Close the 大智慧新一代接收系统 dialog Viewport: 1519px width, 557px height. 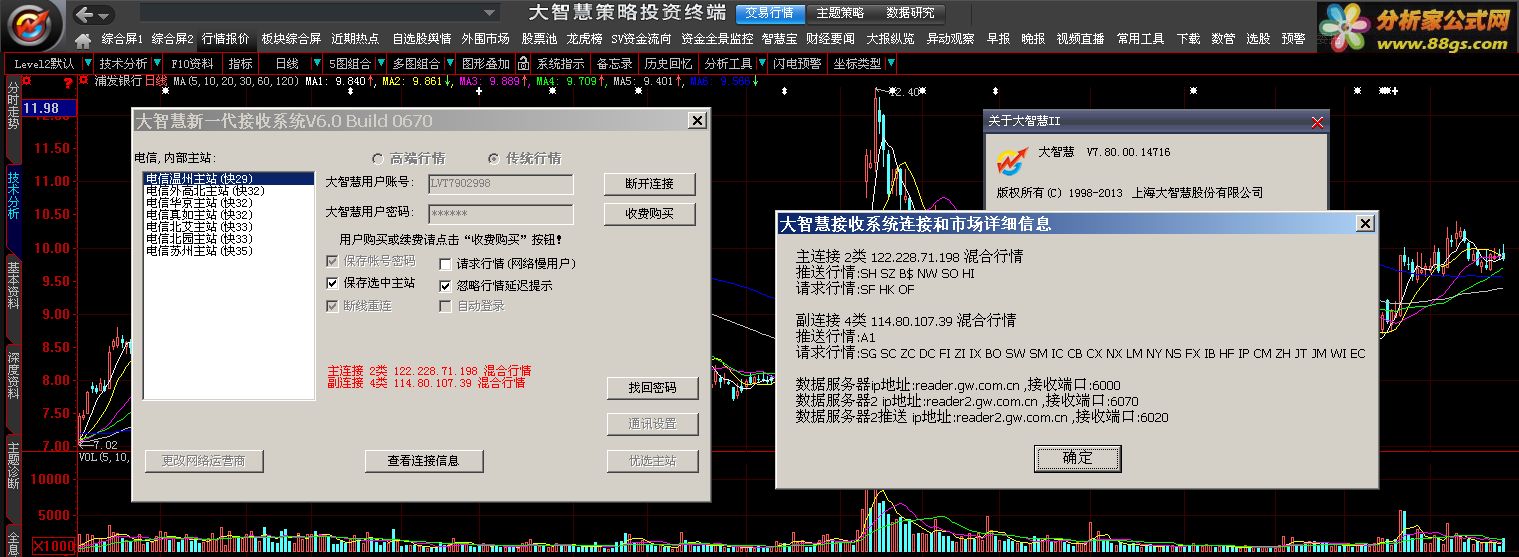point(697,121)
